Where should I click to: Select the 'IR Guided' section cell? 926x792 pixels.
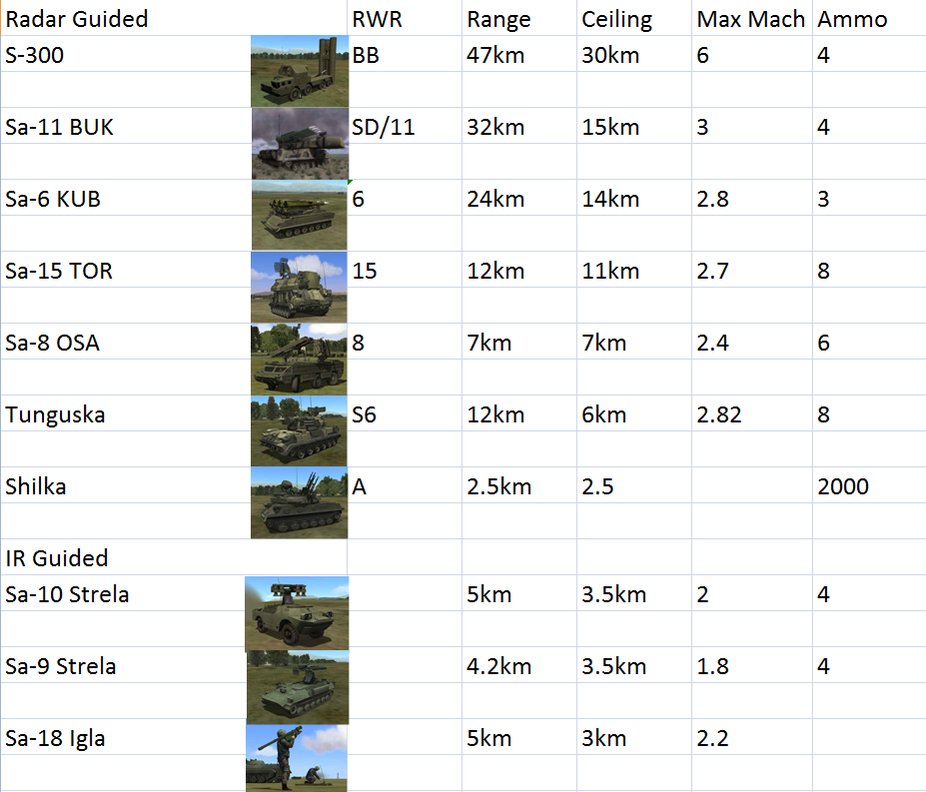[x=174, y=558]
